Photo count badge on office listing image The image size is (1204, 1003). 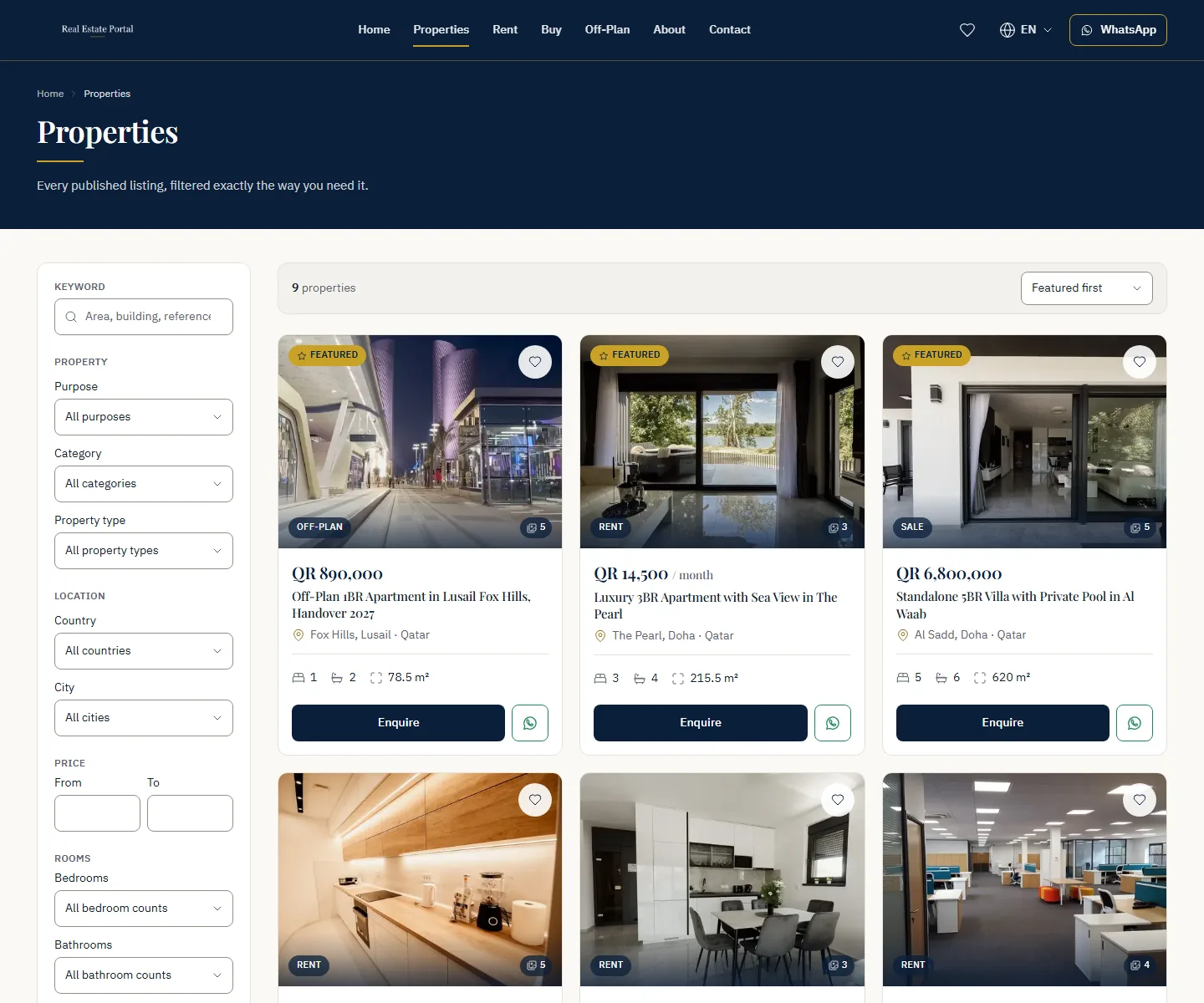(1140, 965)
